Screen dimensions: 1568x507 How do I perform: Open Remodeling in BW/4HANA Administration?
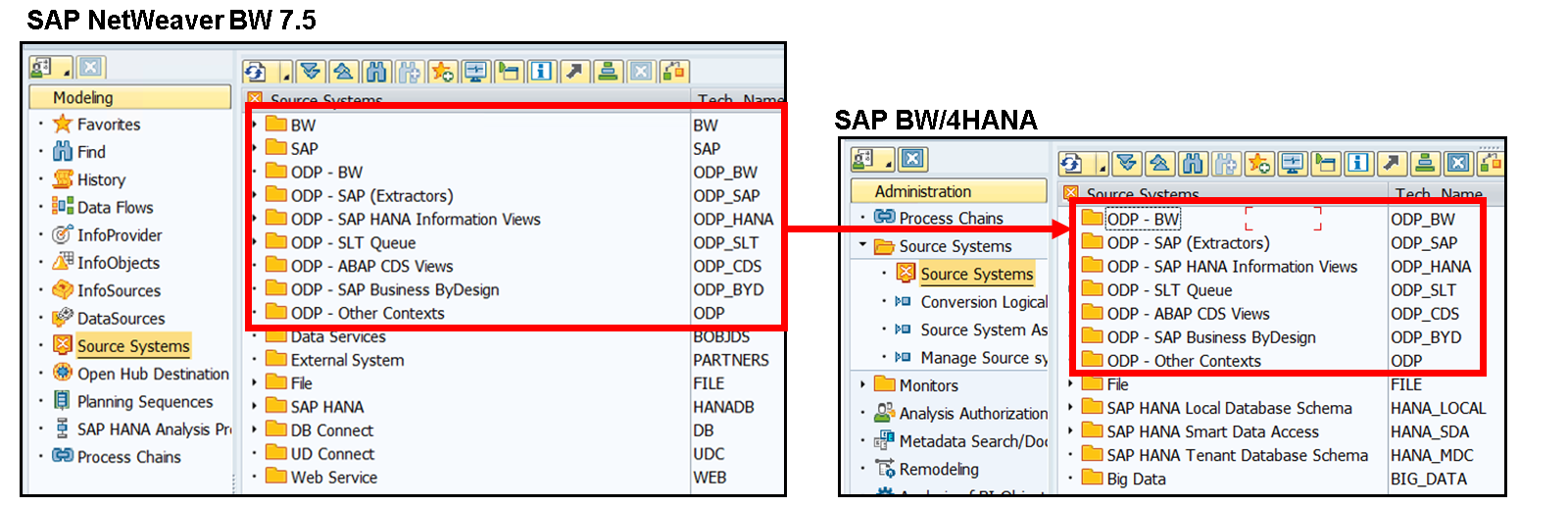click(x=926, y=469)
